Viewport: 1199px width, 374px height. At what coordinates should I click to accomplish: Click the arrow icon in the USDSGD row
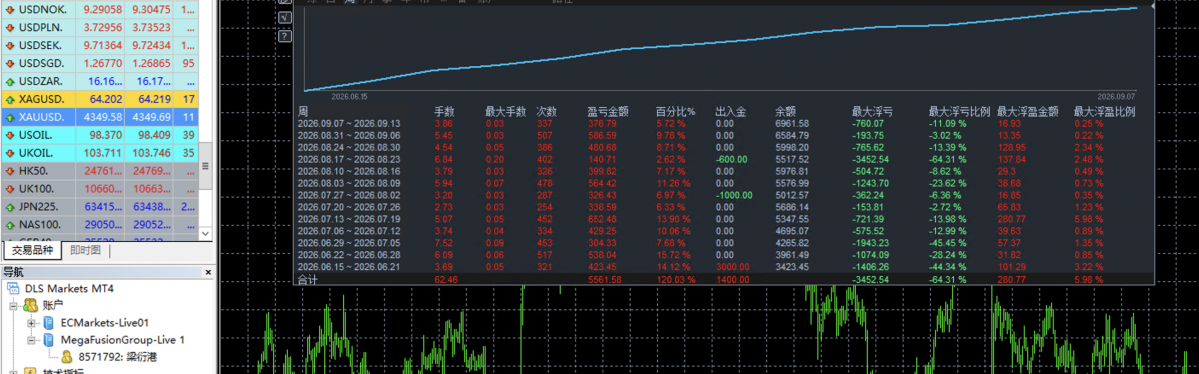click(x=9, y=63)
